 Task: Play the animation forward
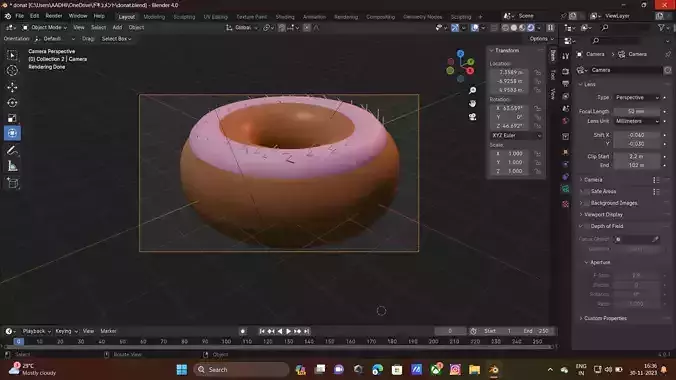pyautogui.click(x=288, y=331)
